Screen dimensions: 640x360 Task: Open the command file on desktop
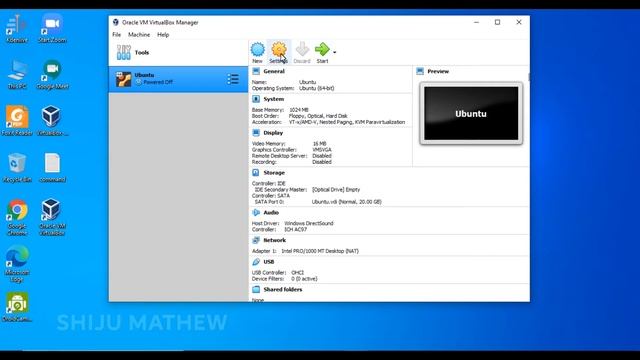coord(52,167)
